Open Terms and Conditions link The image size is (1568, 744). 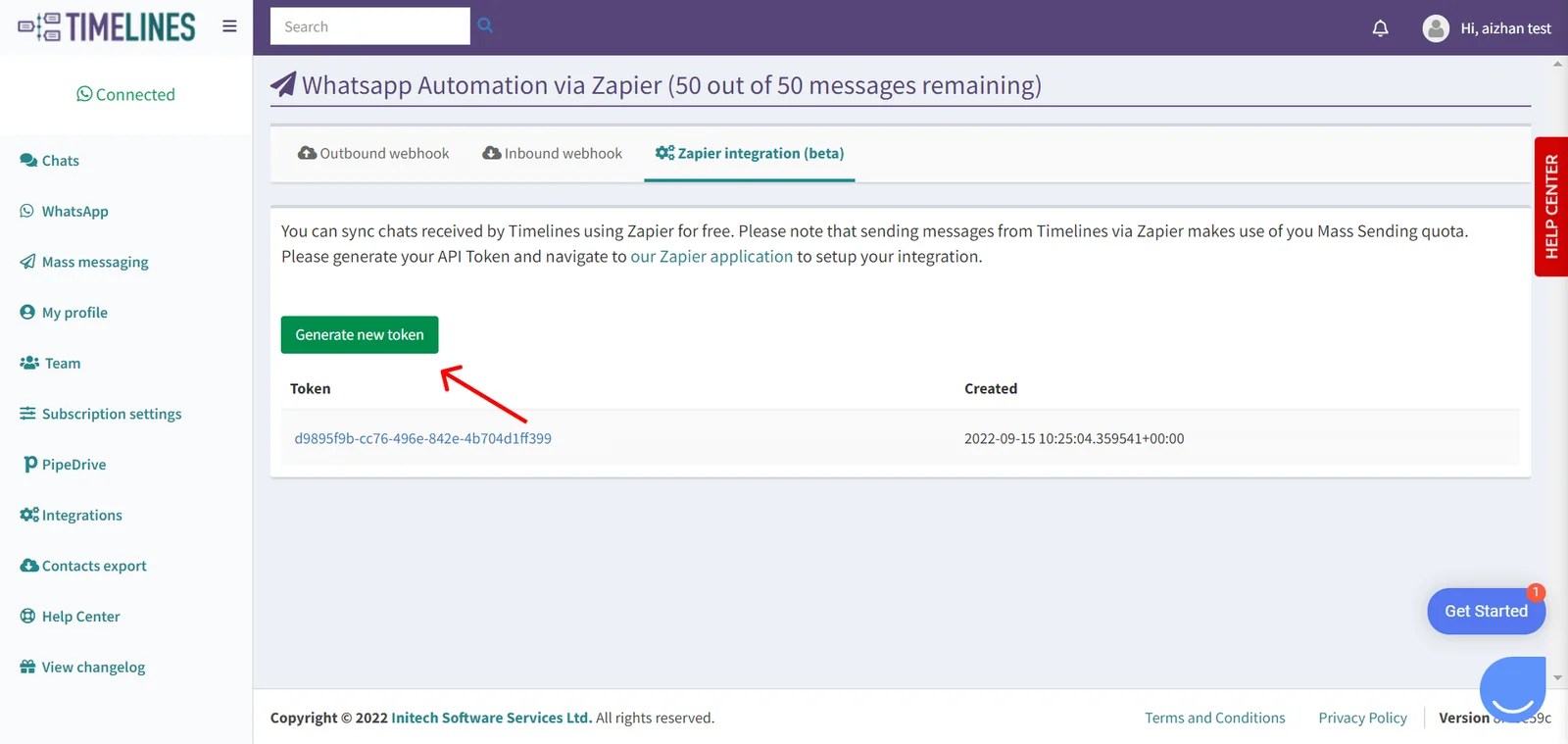(x=1215, y=718)
